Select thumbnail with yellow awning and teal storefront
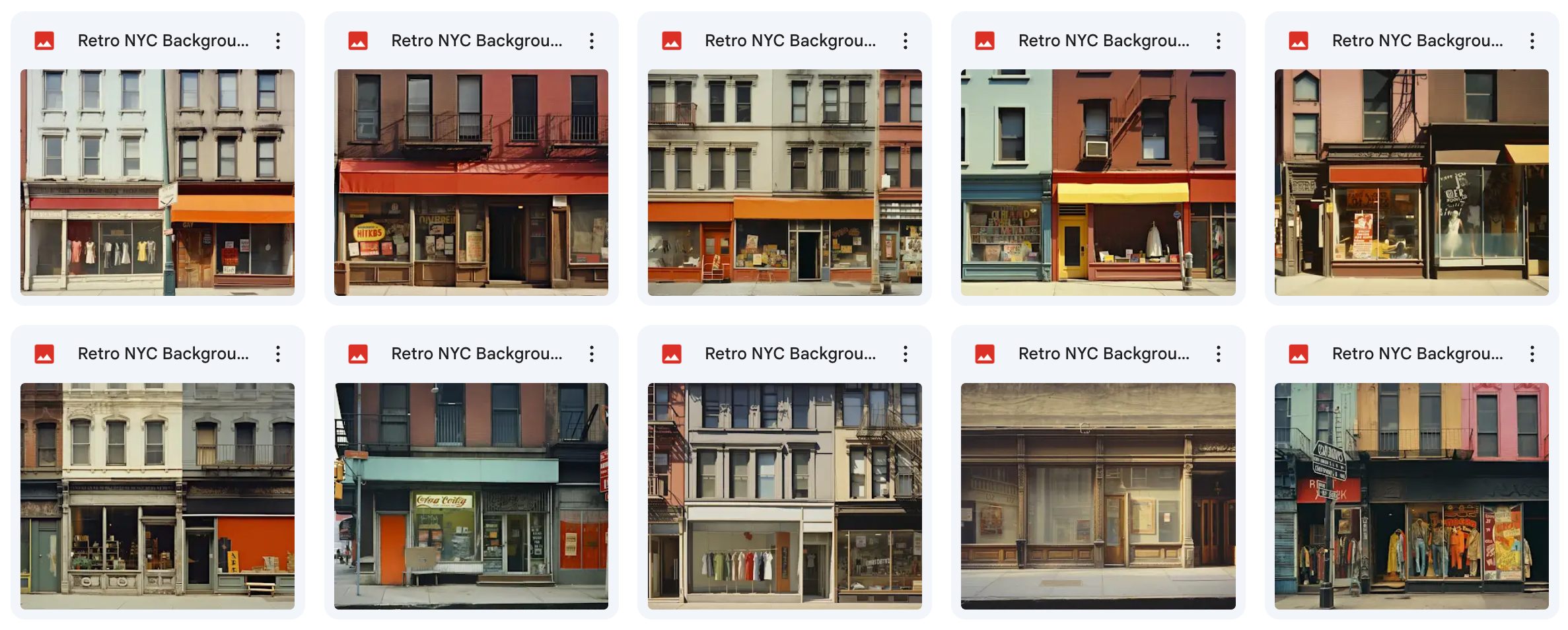 tap(1098, 182)
